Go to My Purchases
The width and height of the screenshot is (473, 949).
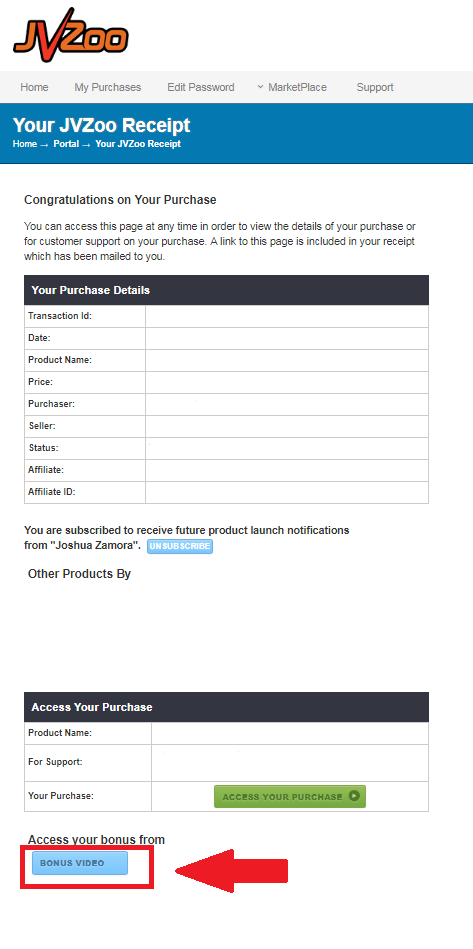(x=108, y=87)
